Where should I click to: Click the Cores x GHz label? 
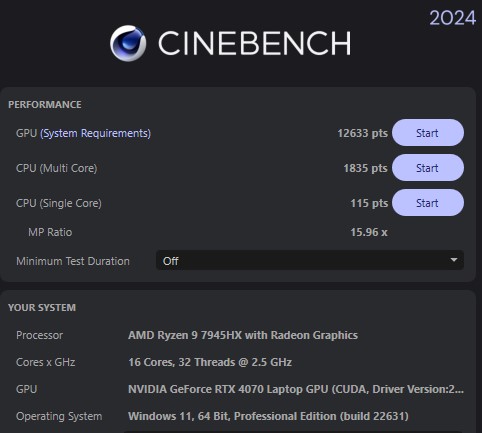(46, 362)
